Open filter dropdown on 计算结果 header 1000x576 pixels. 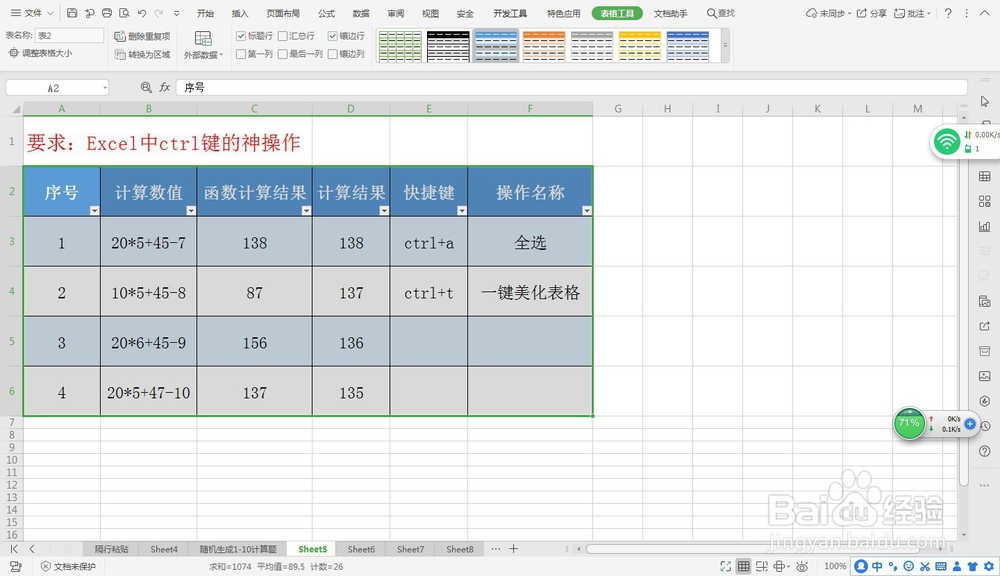pyautogui.click(x=384, y=210)
